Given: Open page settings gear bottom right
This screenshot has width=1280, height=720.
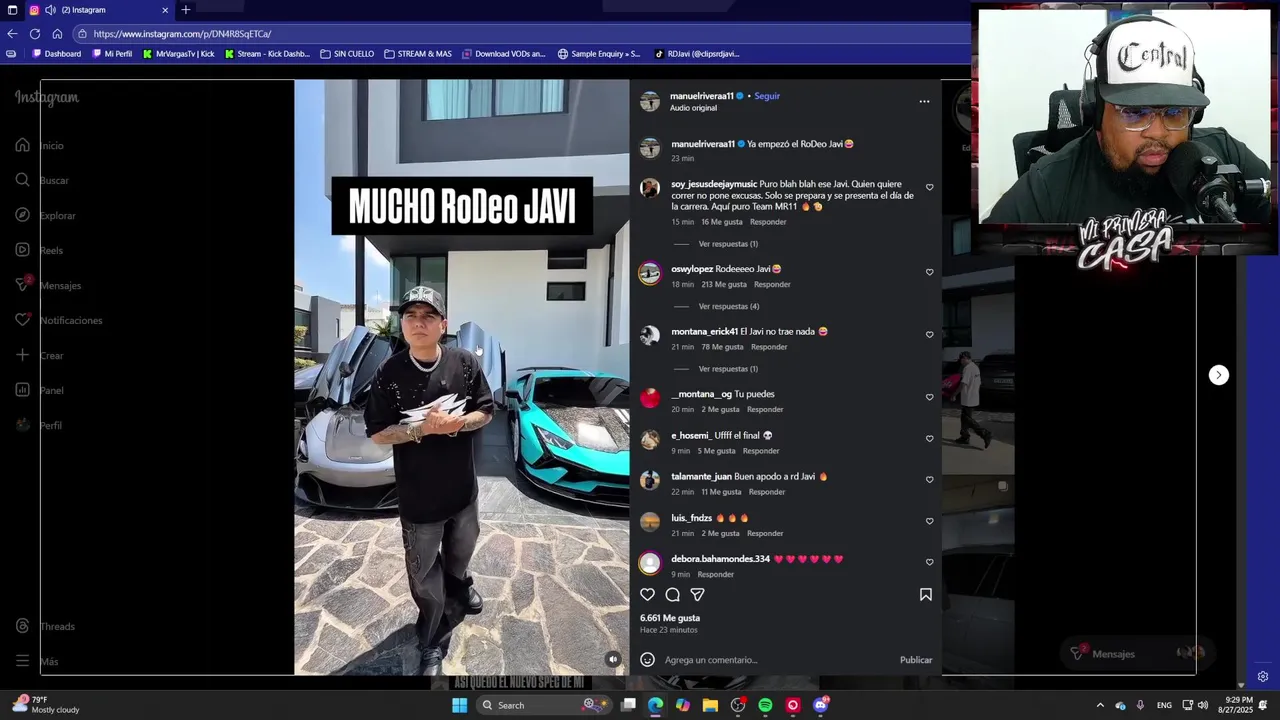Looking at the screenshot, I should 1263,677.
